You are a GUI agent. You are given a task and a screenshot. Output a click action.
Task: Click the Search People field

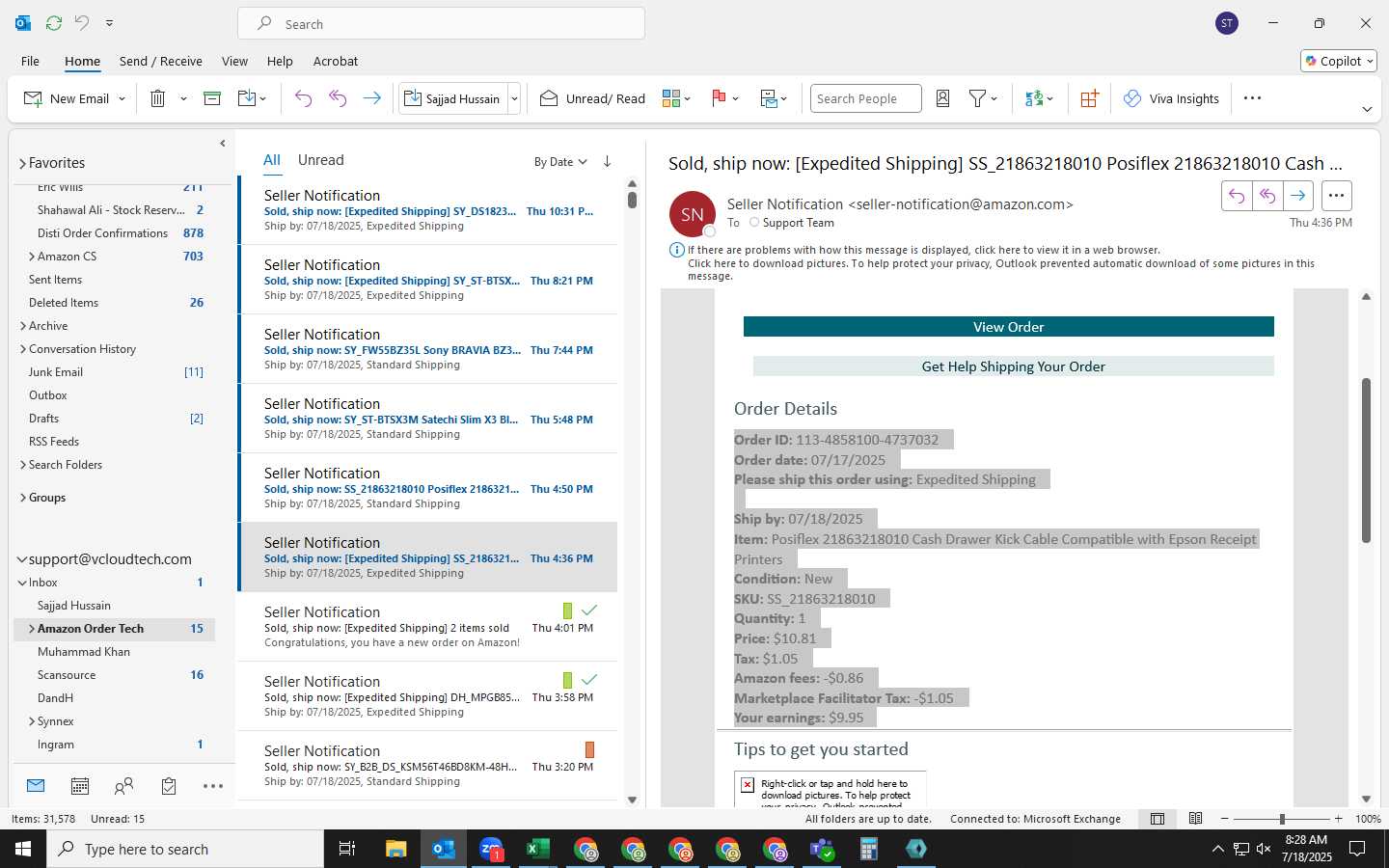[865, 98]
